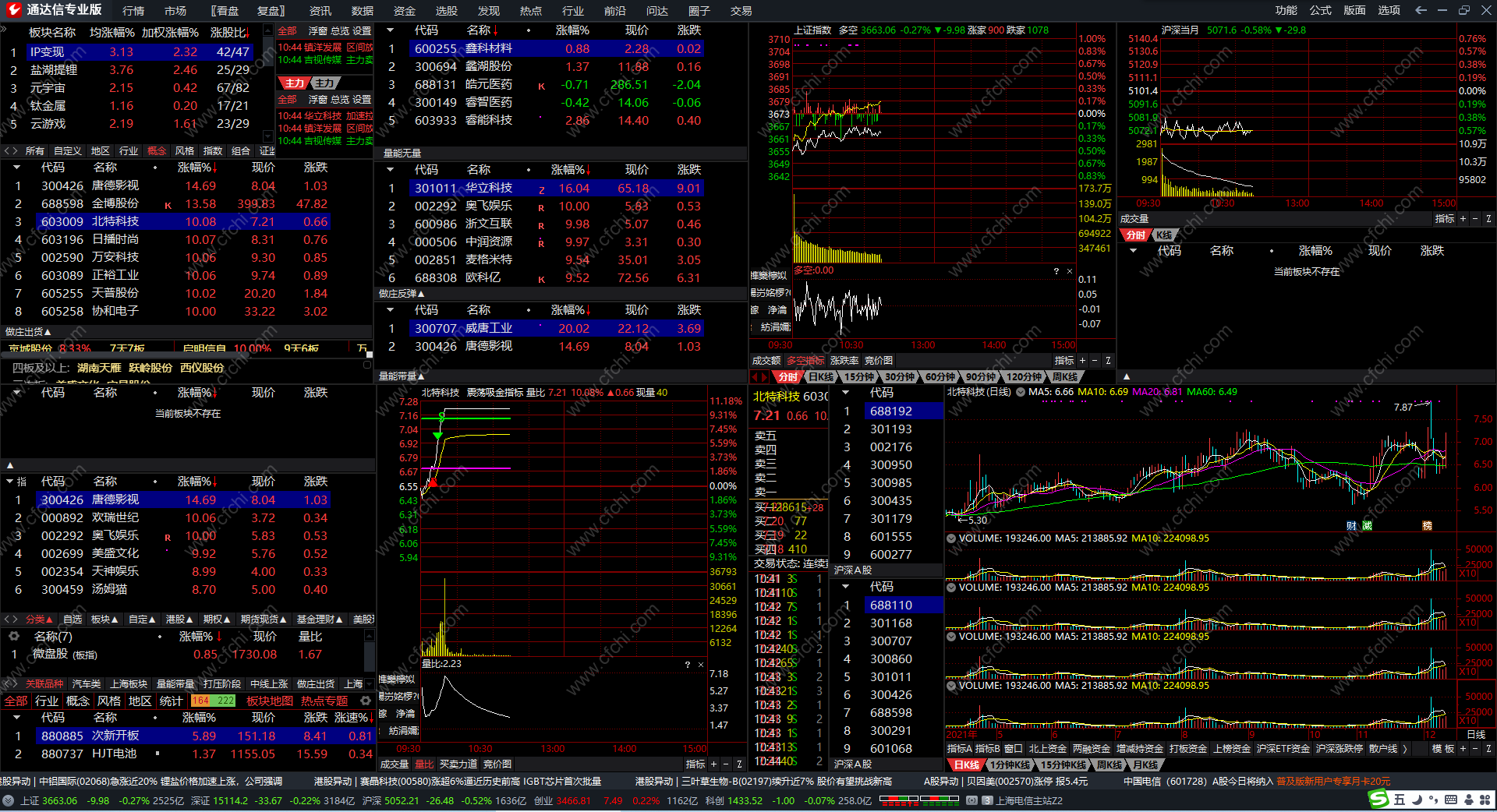Click the keyboard icon in IME toolbar
This screenshot has height=812, width=1497.
click(1451, 800)
